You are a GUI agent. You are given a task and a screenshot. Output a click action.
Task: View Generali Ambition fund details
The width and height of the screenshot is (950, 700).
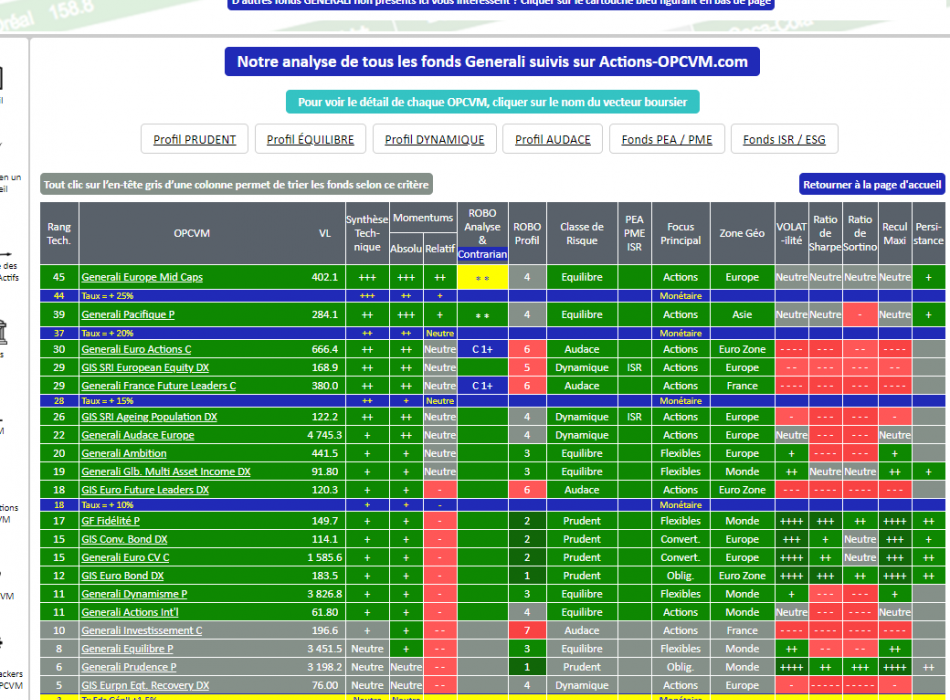124,453
